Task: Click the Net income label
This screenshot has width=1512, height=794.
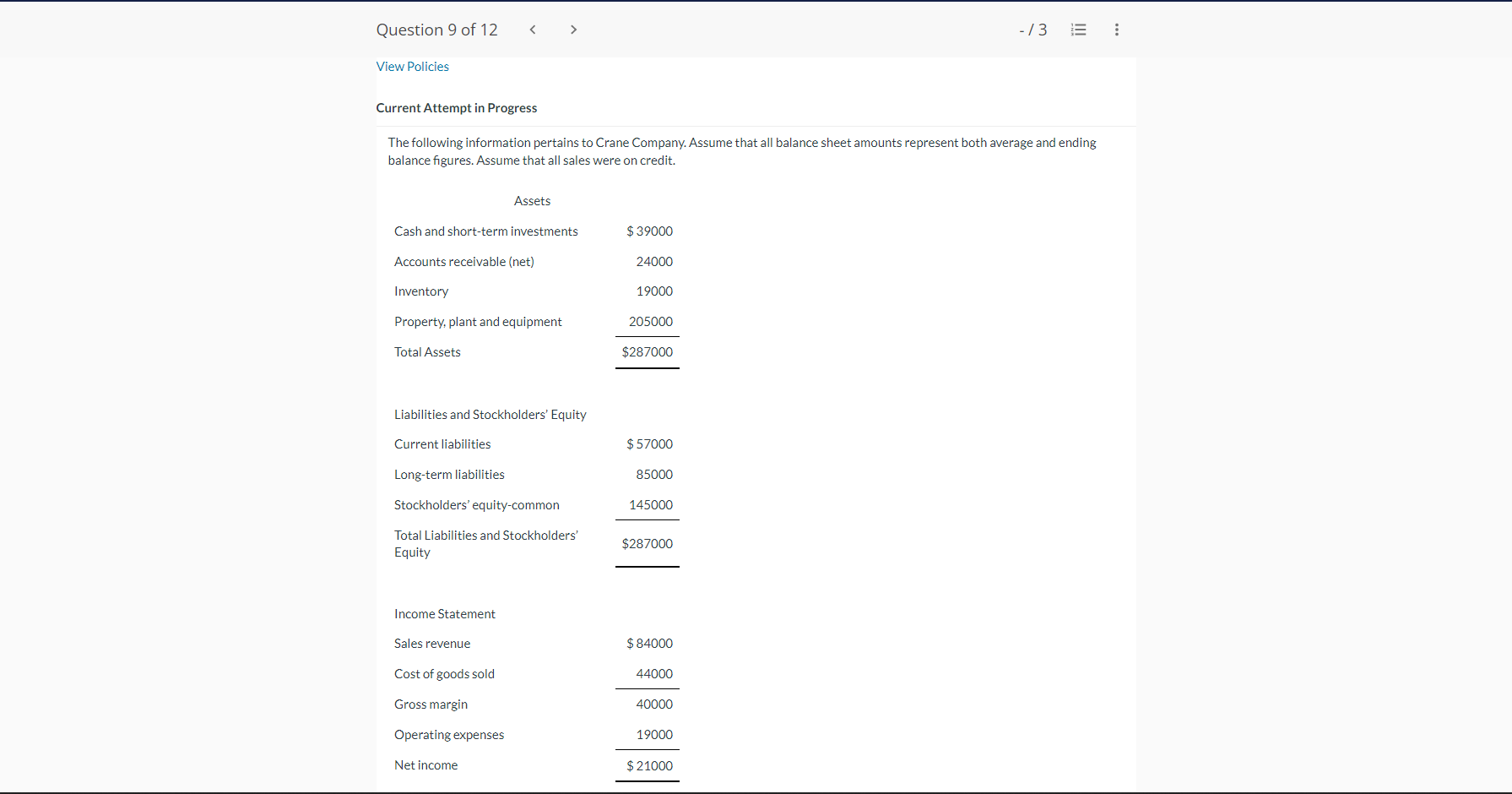Action: [425, 765]
